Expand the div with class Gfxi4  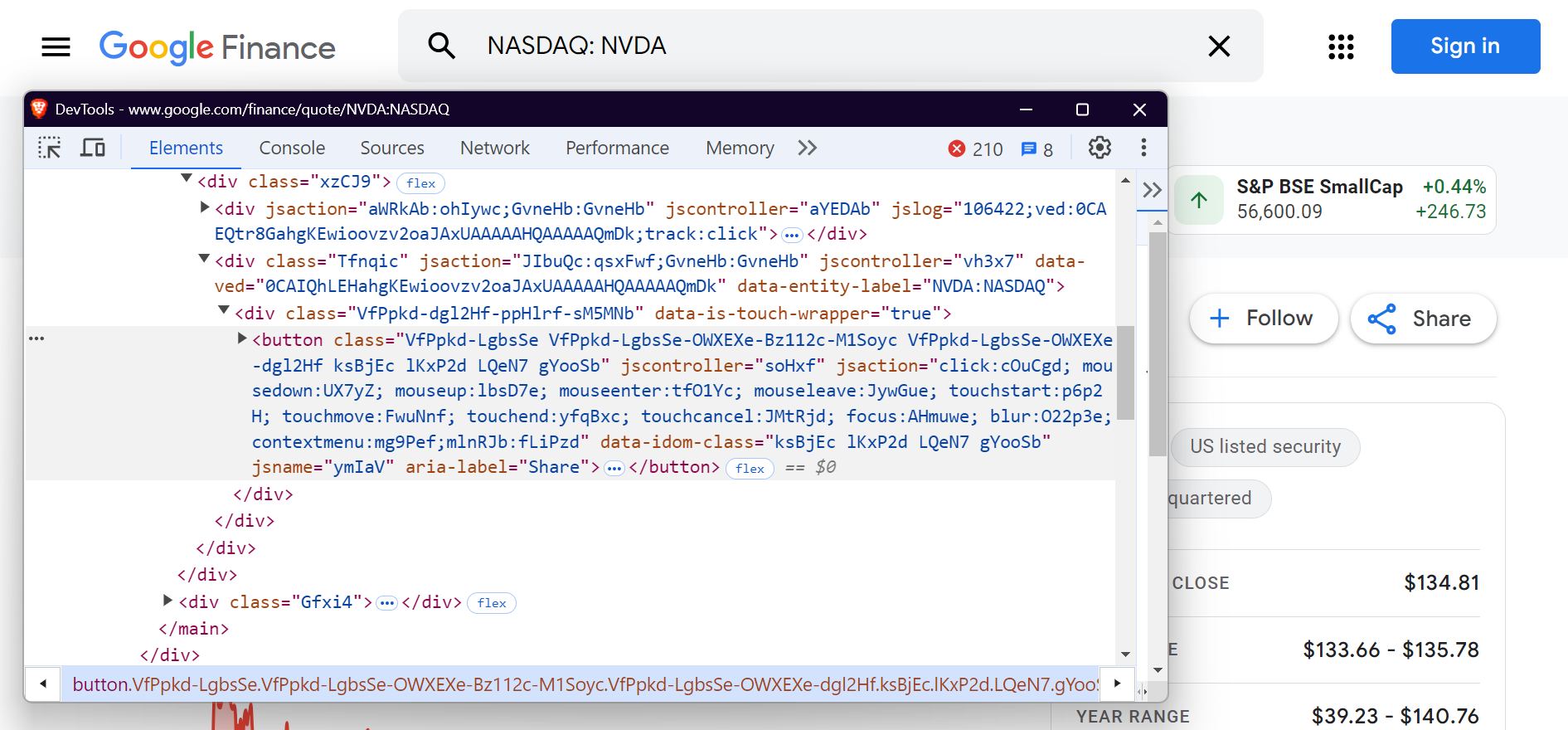[x=167, y=600]
